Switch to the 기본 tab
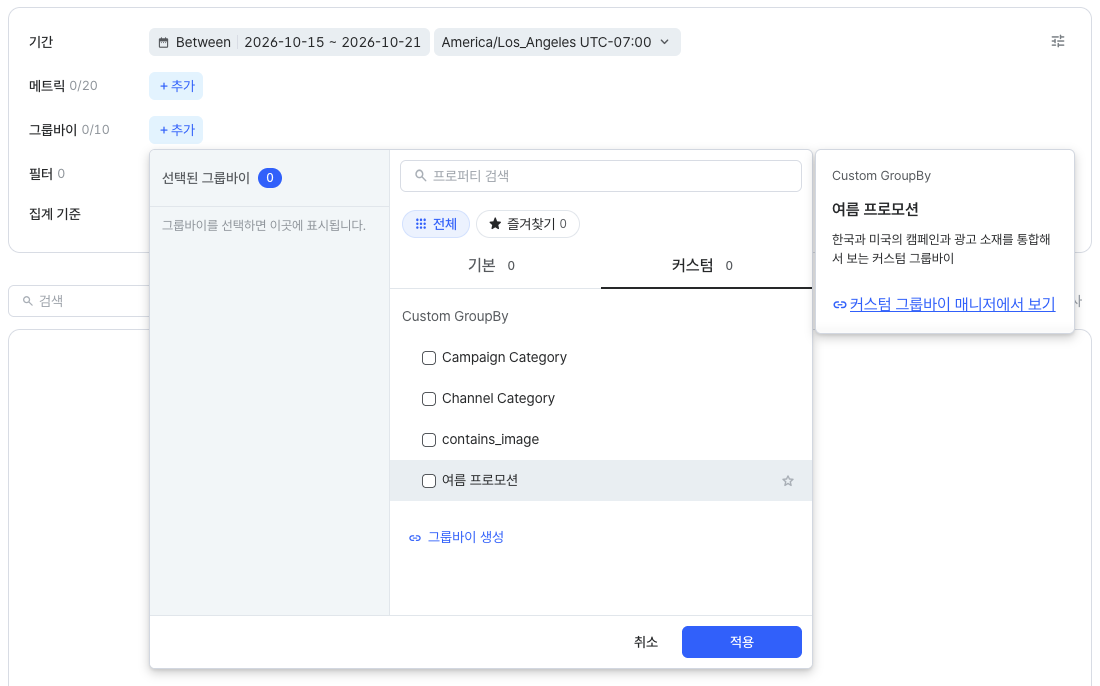Image resolution: width=1100 pixels, height=686 pixels. click(495, 265)
